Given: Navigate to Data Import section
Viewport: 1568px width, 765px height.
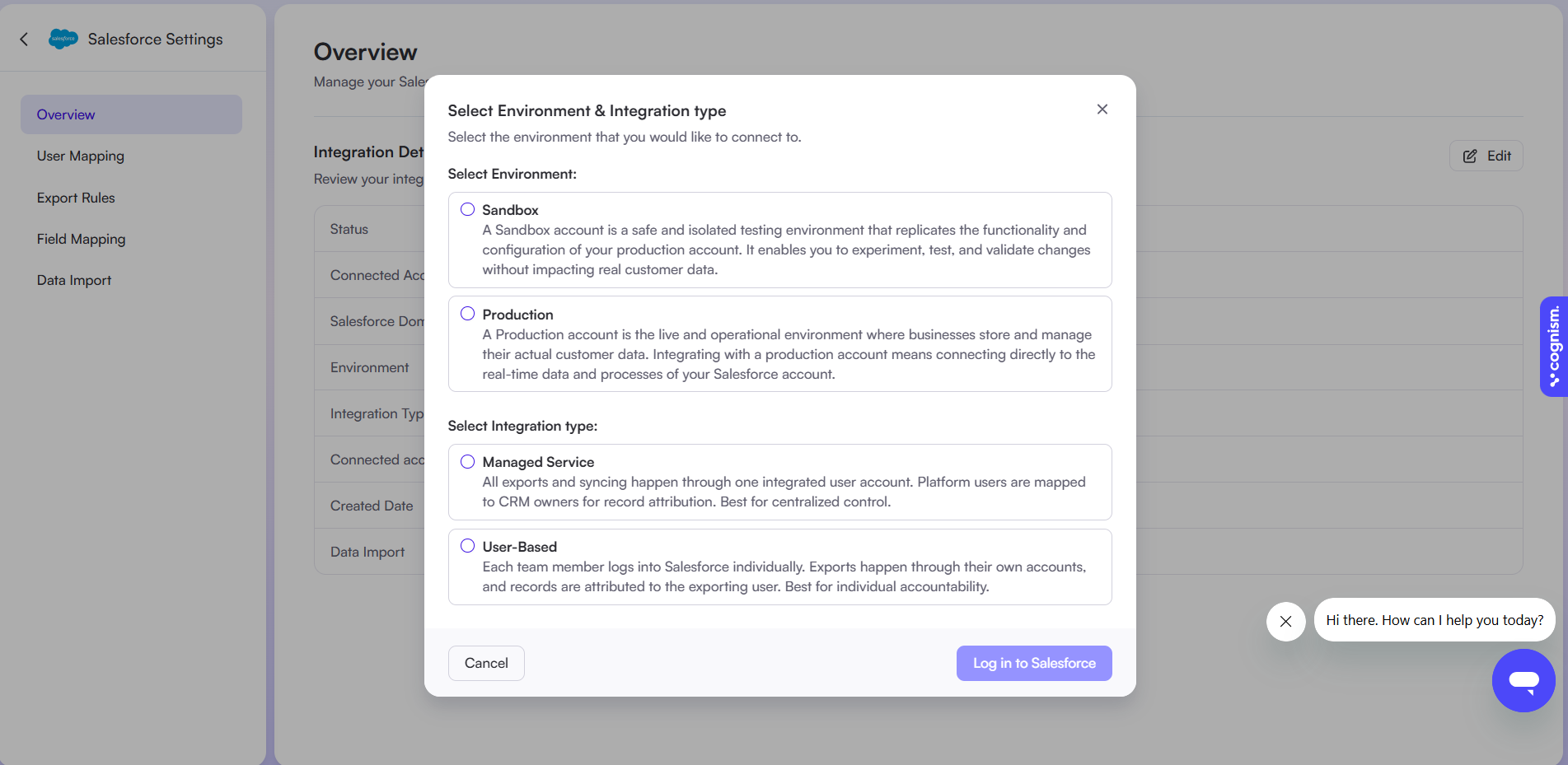Looking at the screenshot, I should pyautogui.click(x=74, y=280).
